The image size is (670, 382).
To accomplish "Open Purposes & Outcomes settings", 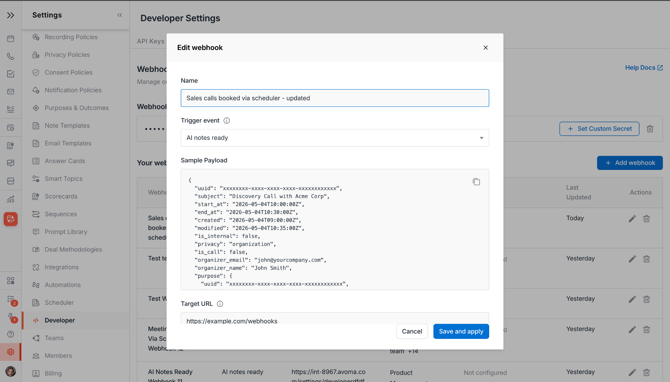I will tap(76, 108).
